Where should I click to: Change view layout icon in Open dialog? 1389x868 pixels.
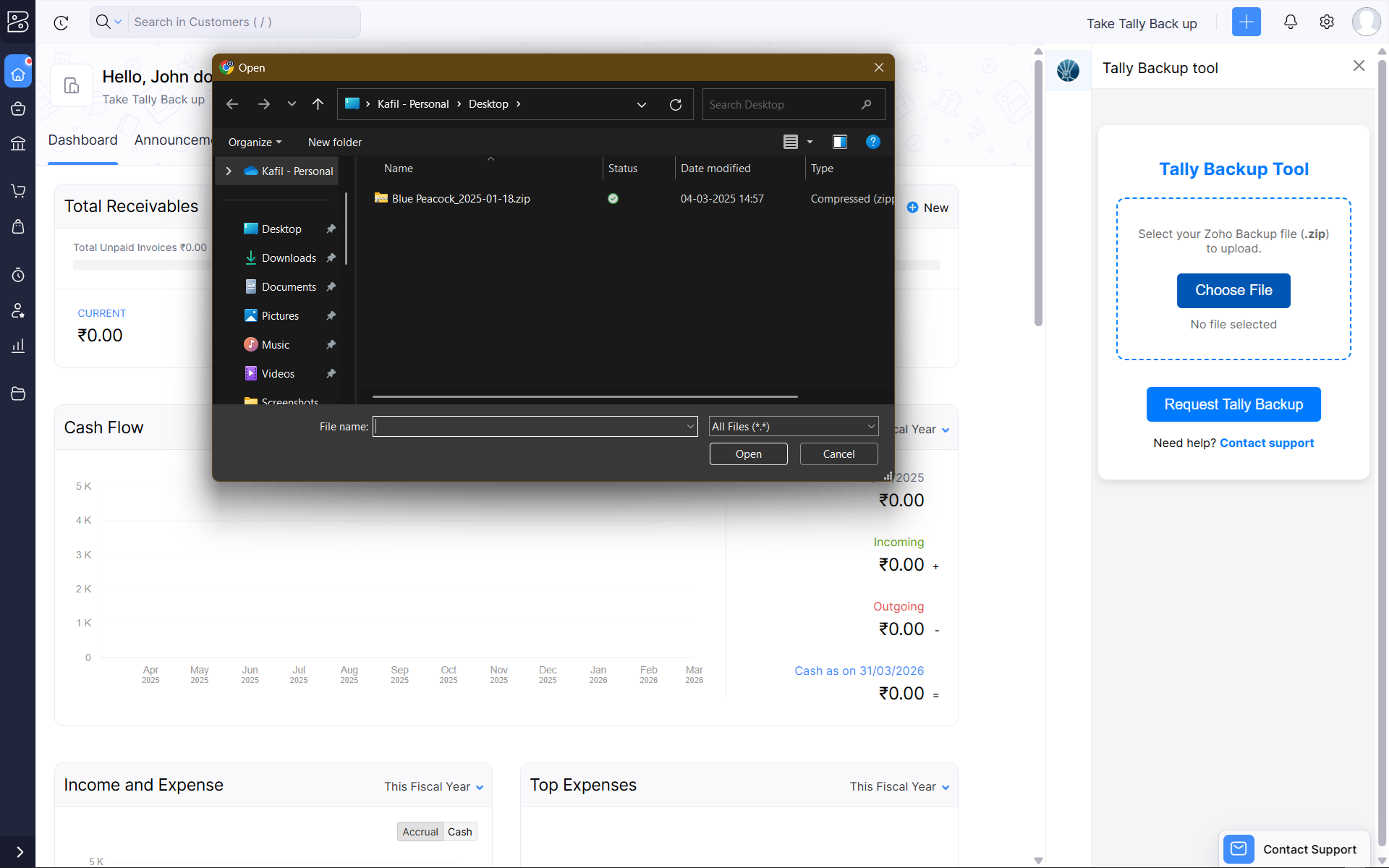790,142
